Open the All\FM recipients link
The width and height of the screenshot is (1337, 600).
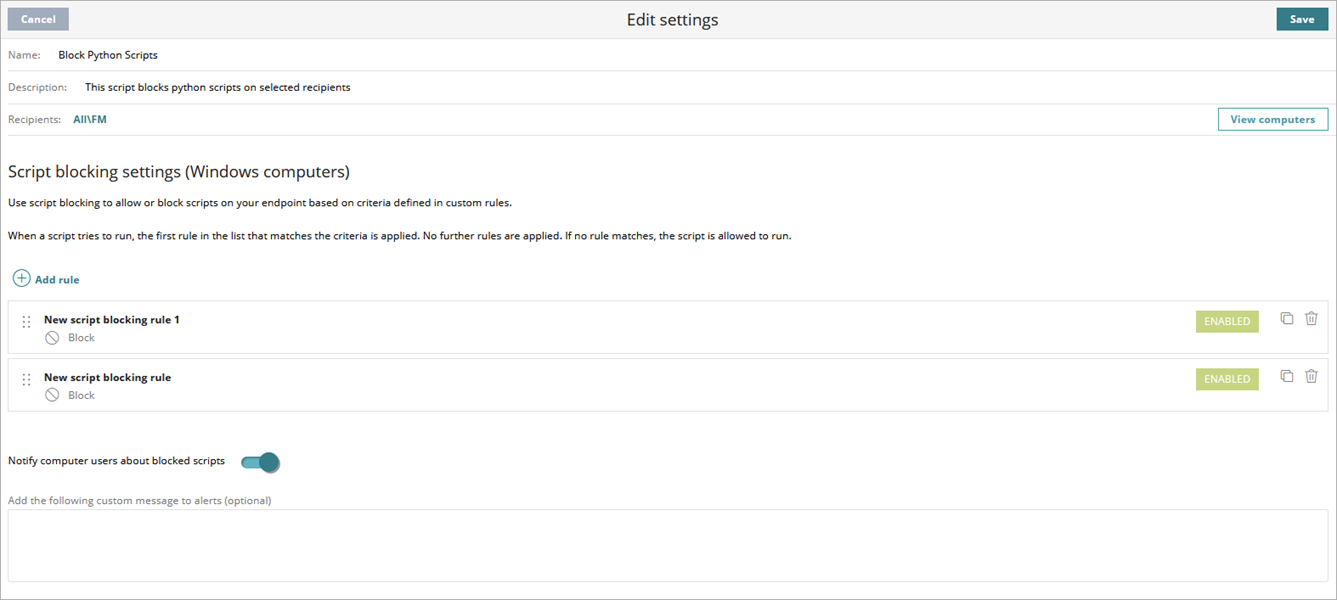pos(88,118)
